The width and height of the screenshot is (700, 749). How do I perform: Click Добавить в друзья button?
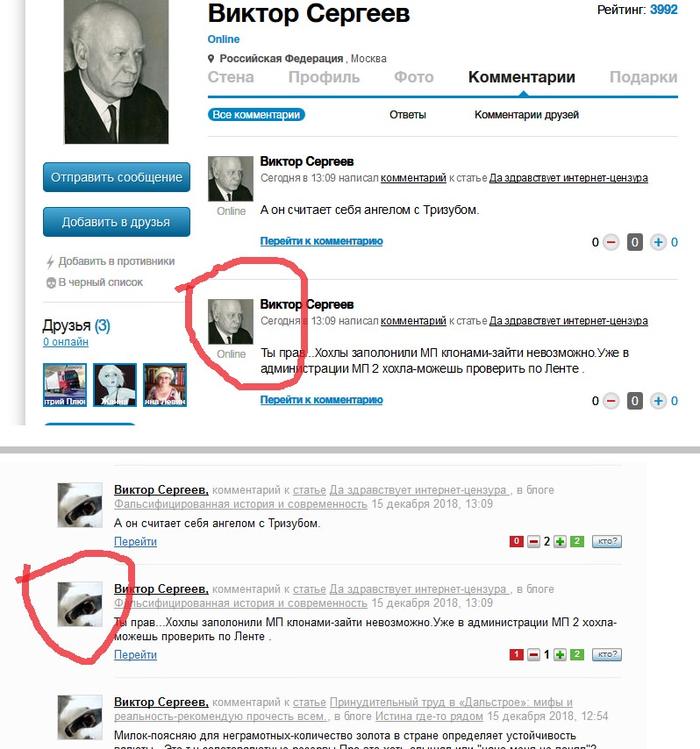(x=117, y=222)
